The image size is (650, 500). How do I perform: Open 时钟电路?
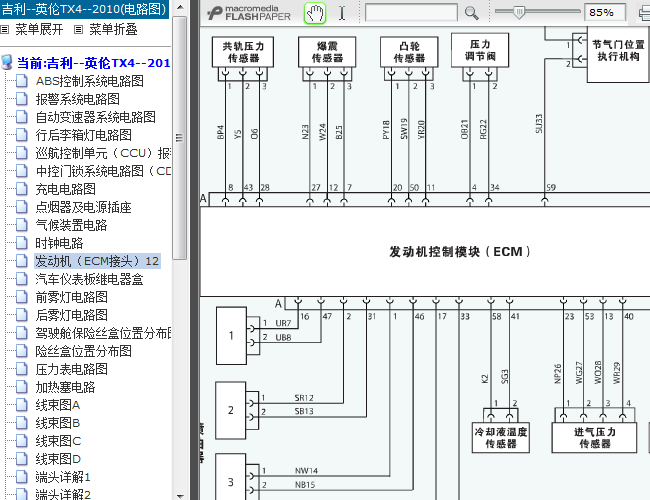coord(59,243)
